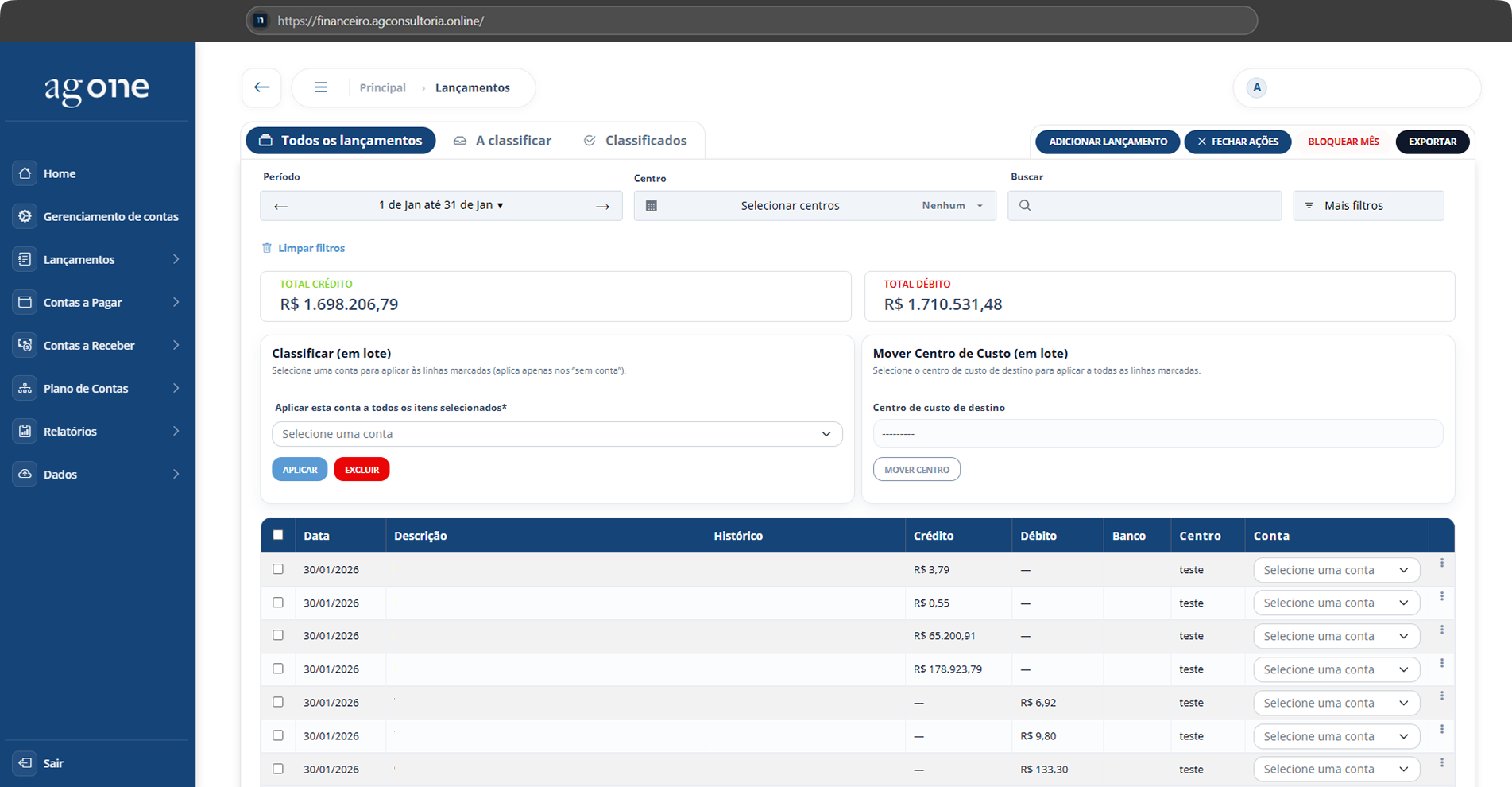
Task: Open the batch 'Selecione uma conta' dropdown
Action: click(x=556, y=434)
